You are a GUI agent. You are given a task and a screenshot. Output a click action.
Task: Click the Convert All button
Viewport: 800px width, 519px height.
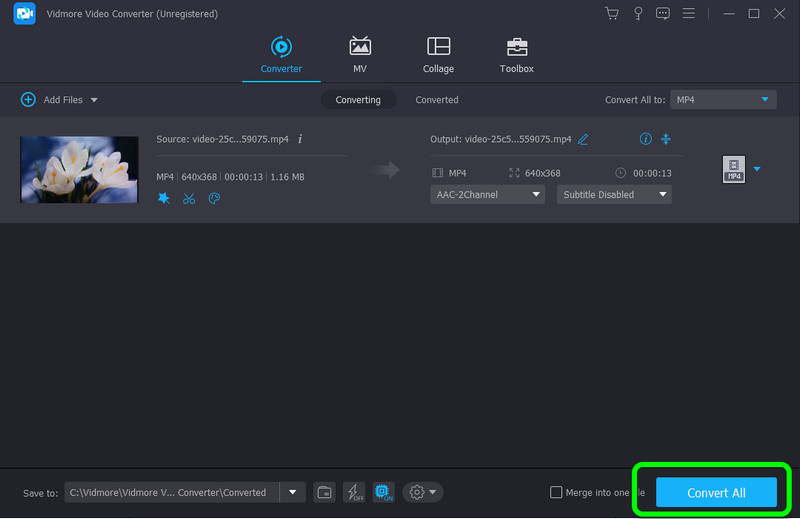[715, 493]
